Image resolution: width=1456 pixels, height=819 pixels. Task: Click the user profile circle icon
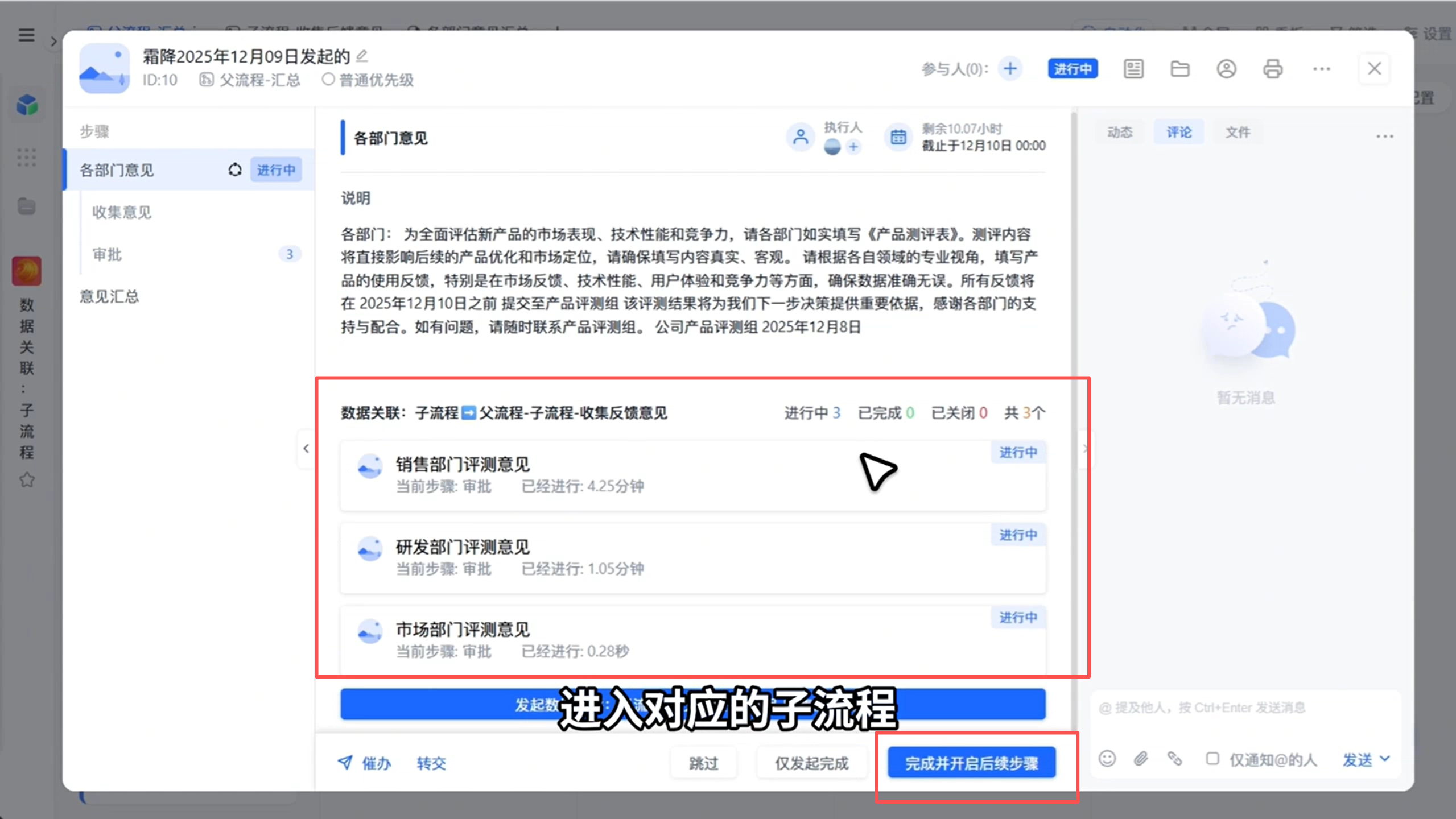1226,69
